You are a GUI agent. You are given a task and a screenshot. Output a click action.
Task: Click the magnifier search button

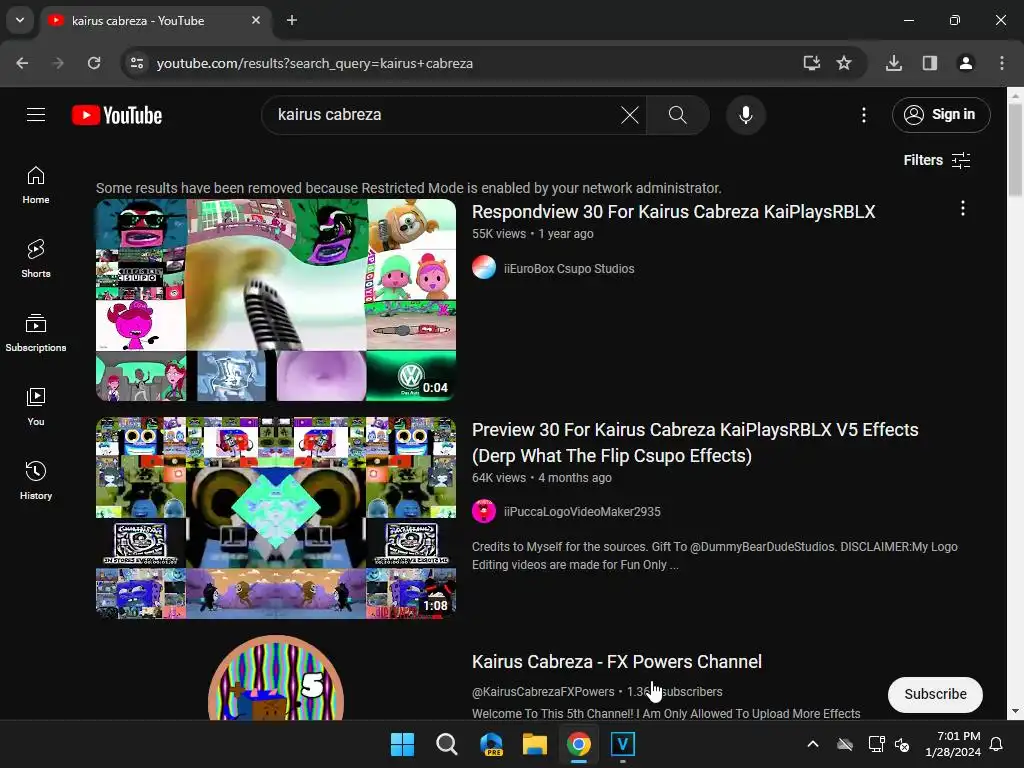[677, 116]
